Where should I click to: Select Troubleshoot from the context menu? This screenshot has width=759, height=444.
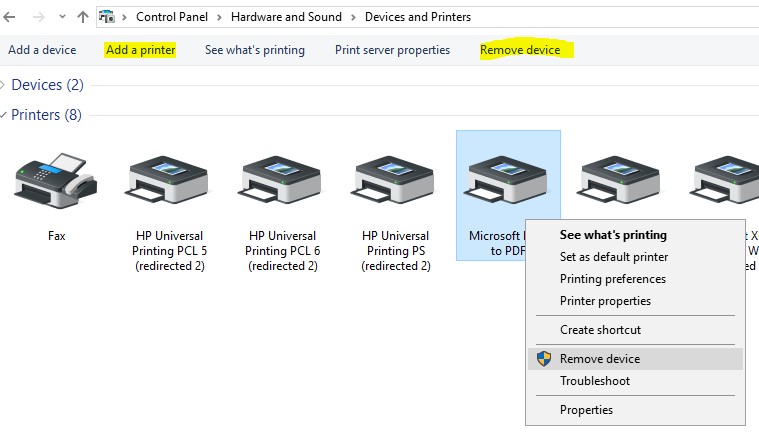tap(594, 381)
